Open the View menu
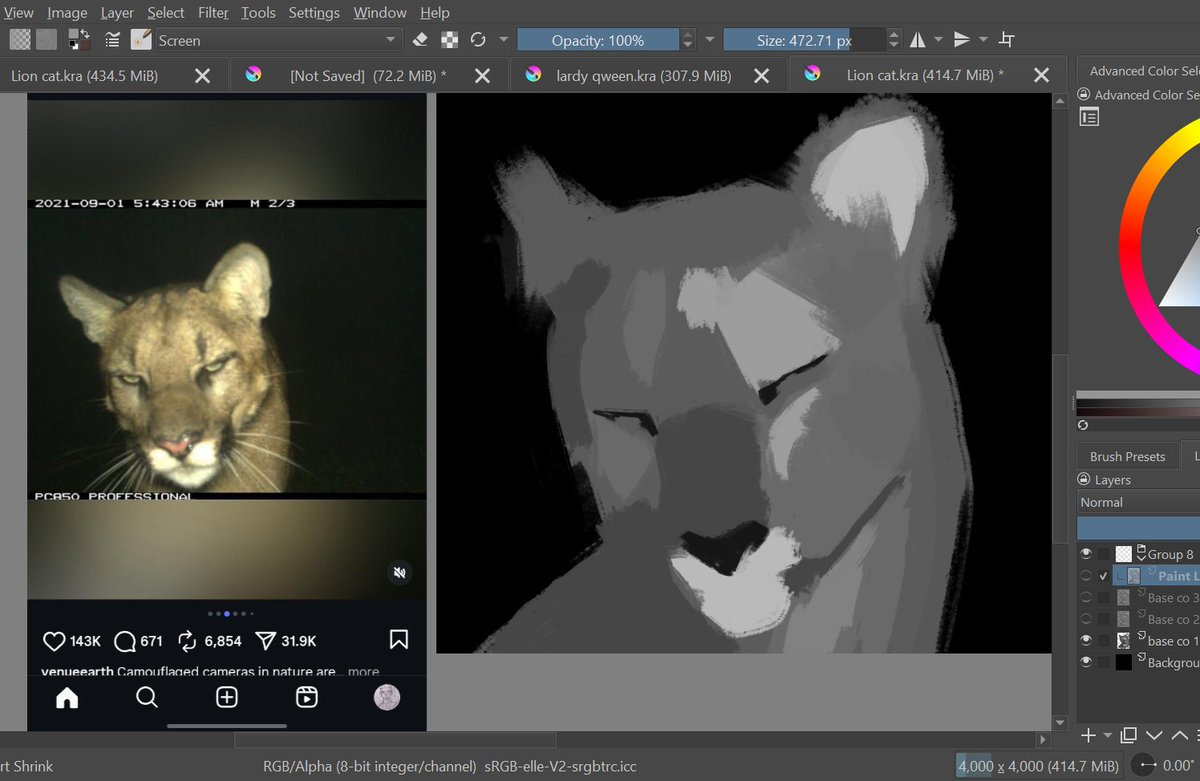 (18, 12)
